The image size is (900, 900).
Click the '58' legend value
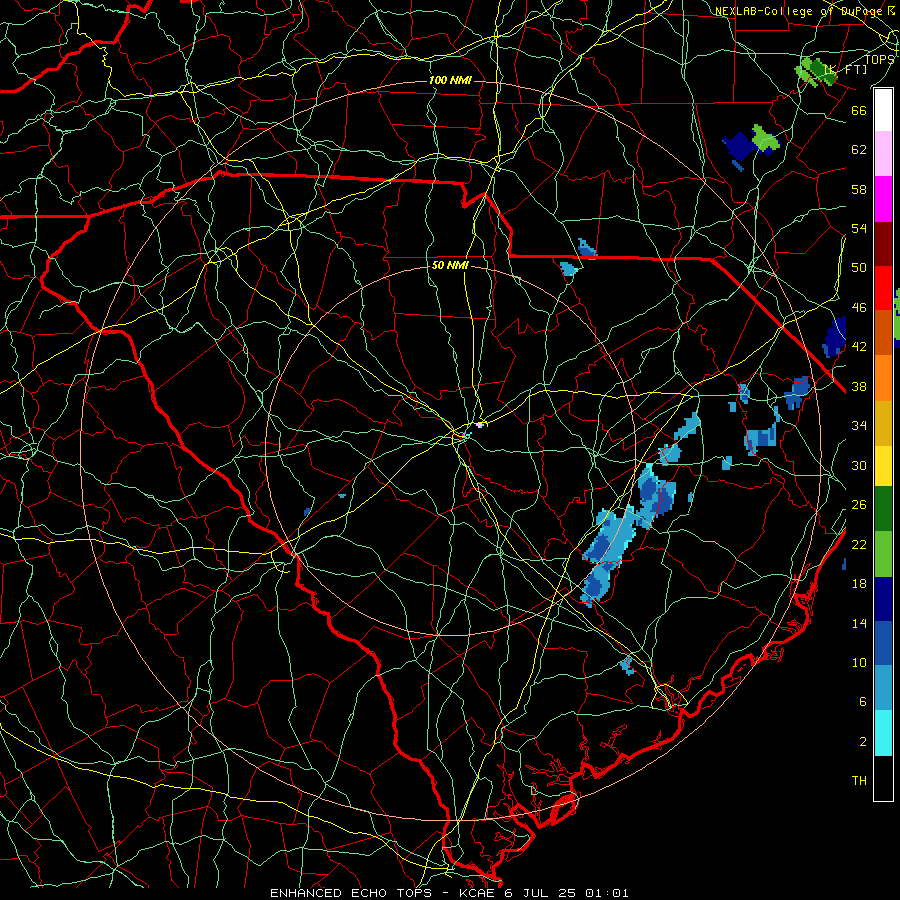pyautogui.click(x=859, y=189)
